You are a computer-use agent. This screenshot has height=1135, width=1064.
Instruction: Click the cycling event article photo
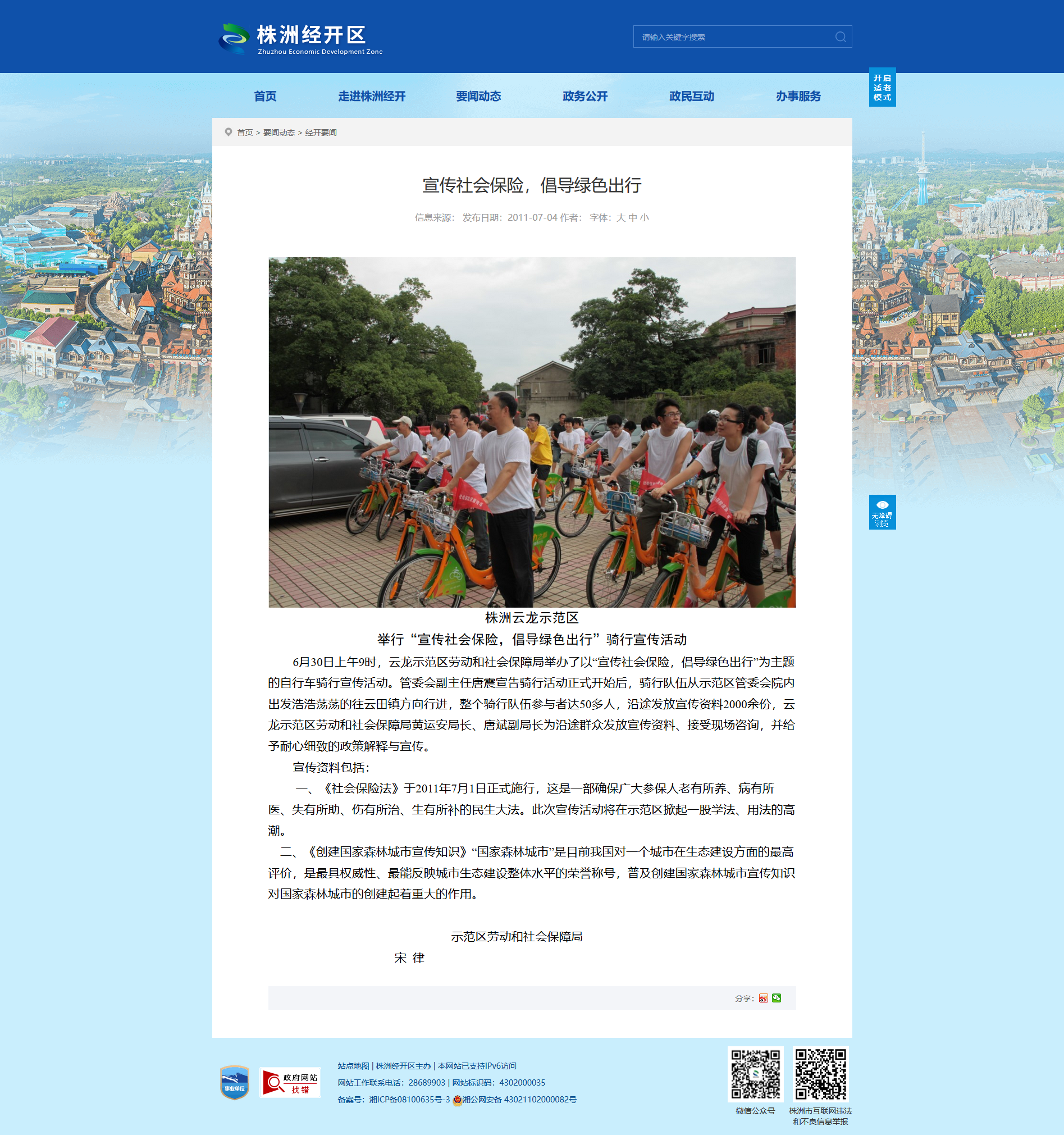click(x=532, y=432)
